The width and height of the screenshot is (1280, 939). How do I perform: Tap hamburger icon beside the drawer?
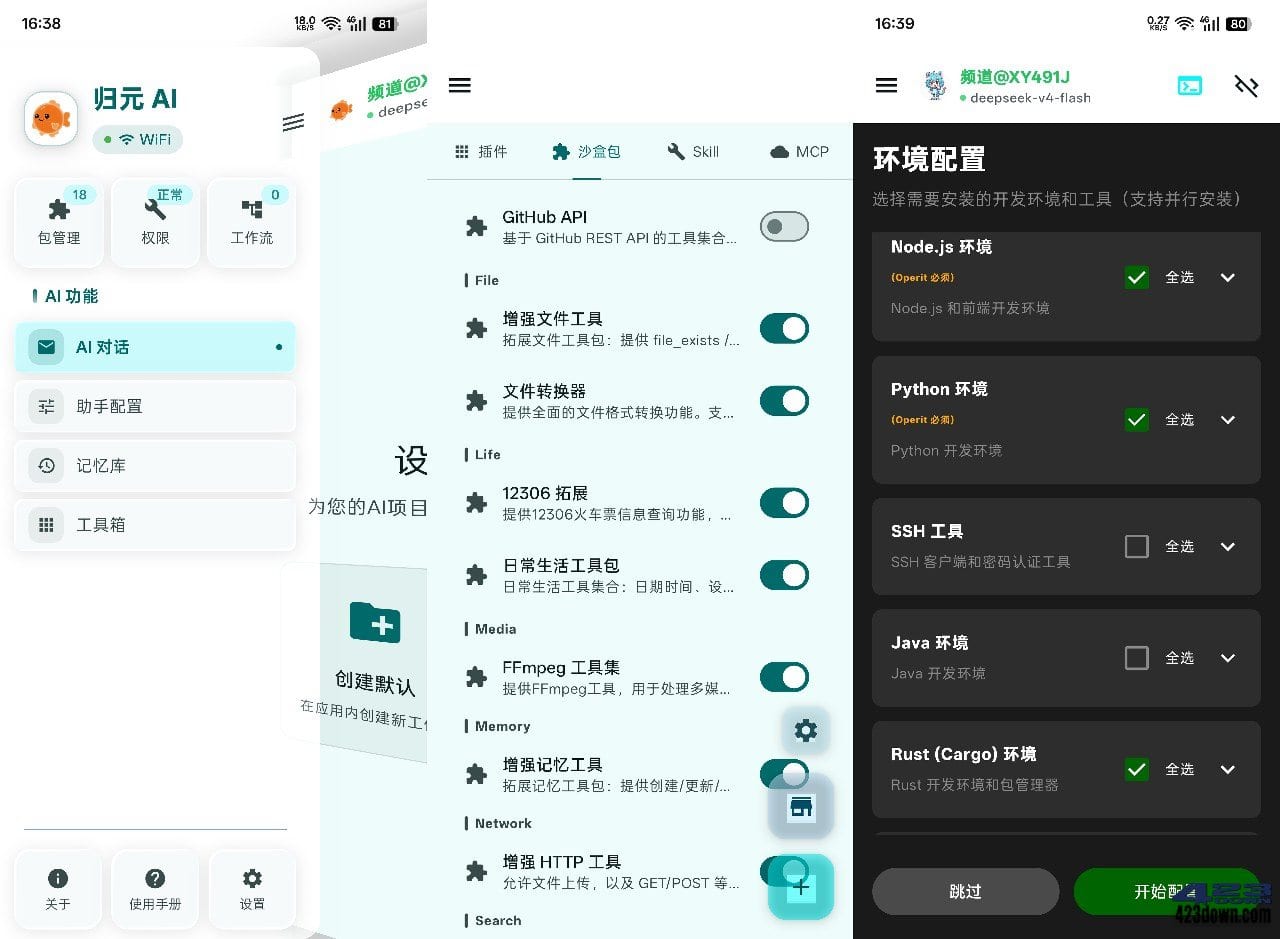(293, 122)
